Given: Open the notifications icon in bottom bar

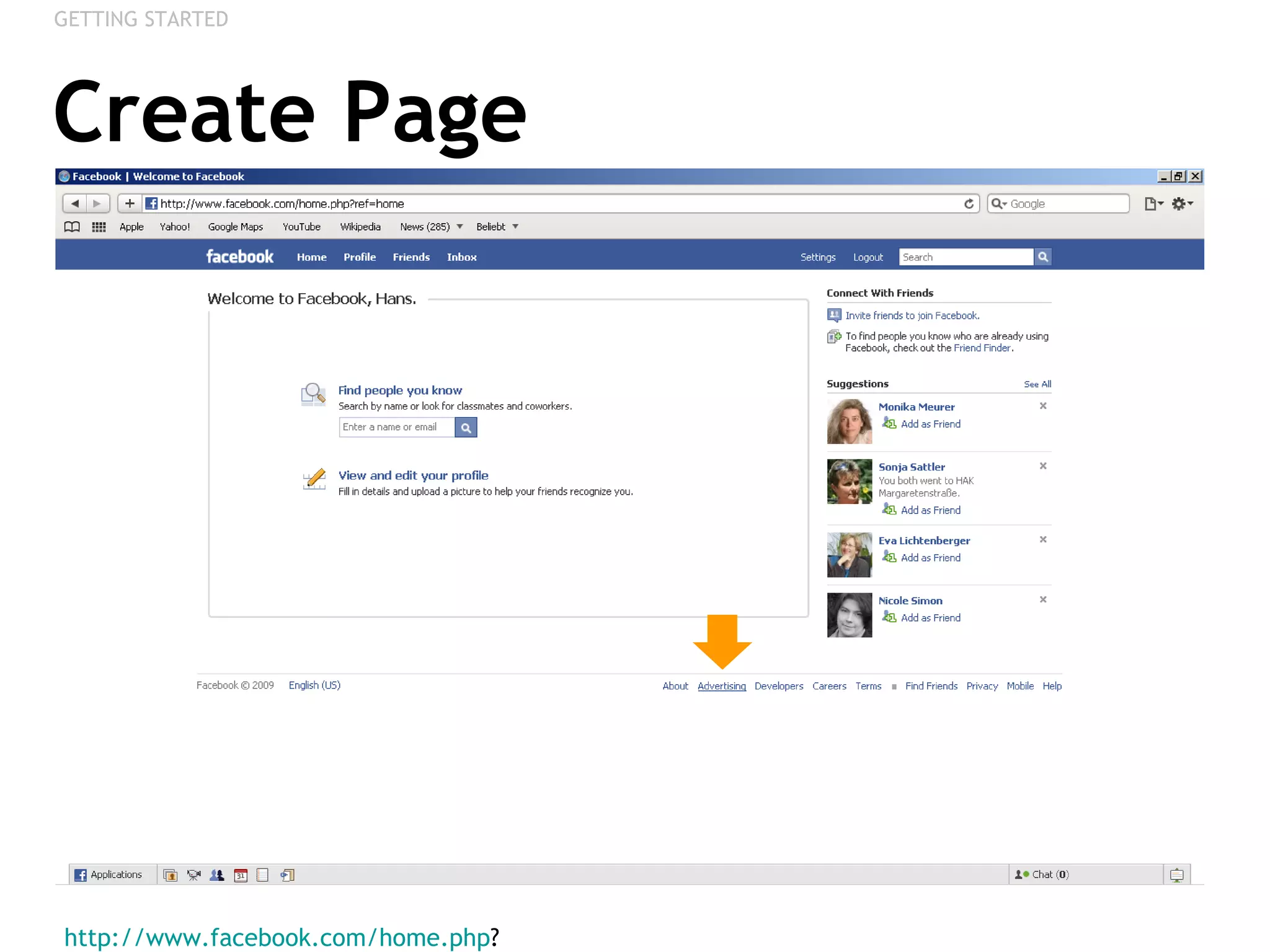Looking at the screenshot, I should click(1176, 875).
